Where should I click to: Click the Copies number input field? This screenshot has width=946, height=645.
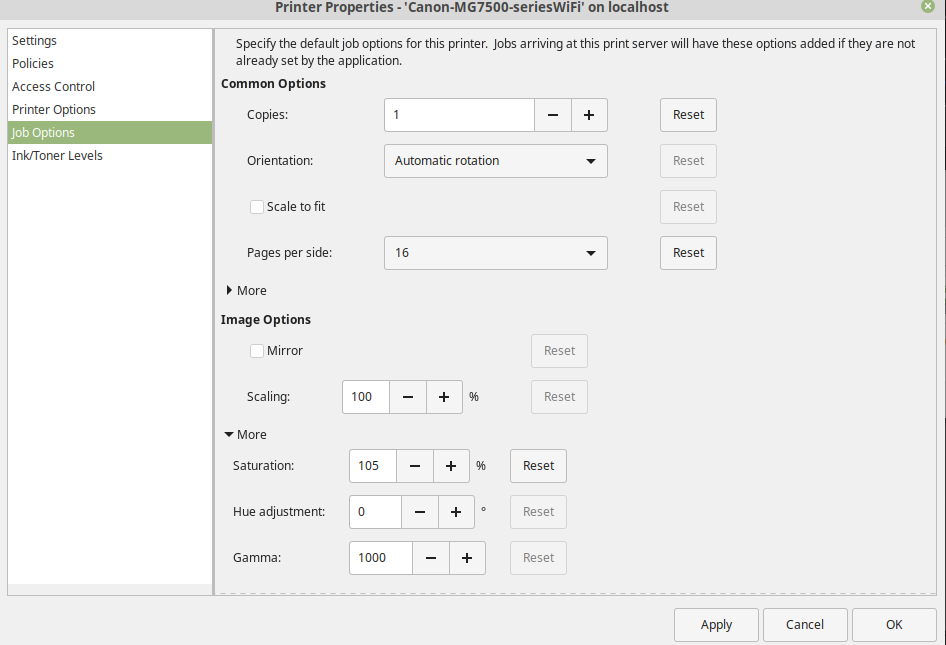coord(459,115)
